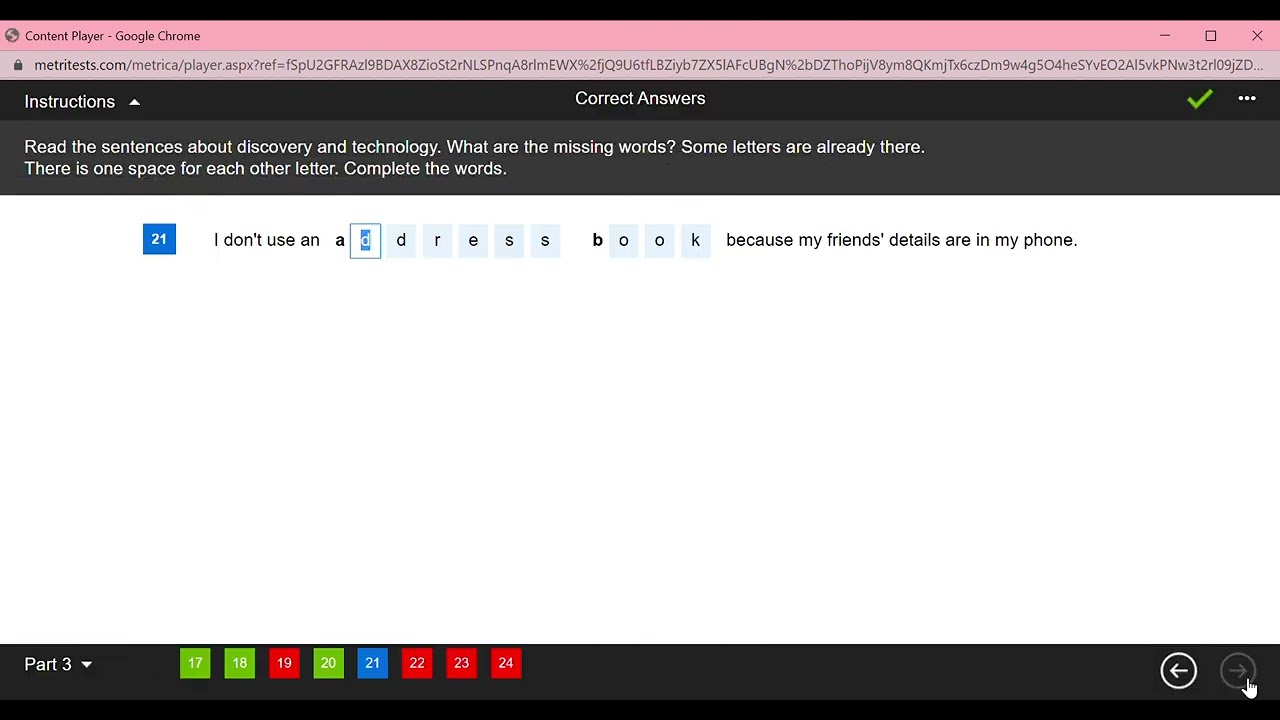Image resolution: width=1280 pixels, height=720 pixels.
Task: Jump to question 22
Action: point(417,663)
